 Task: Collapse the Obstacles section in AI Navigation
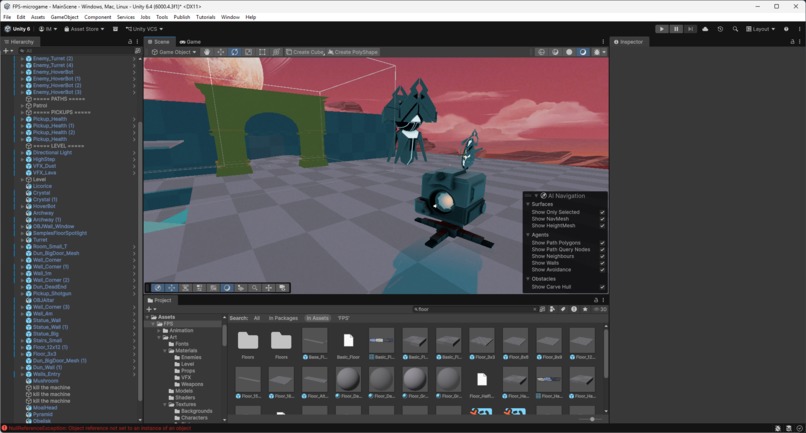(527, 279)
